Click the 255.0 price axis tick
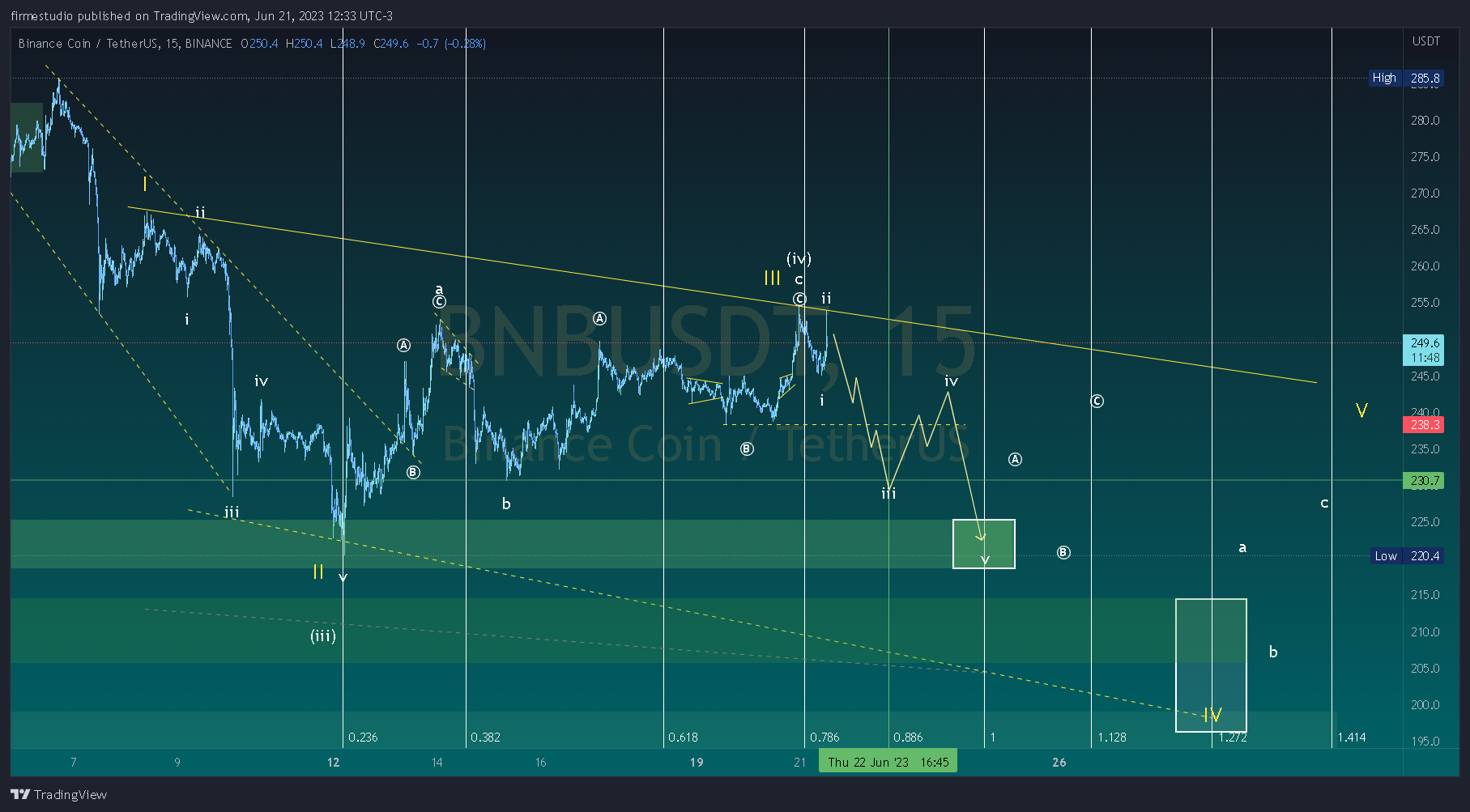This screenshot has width=1470, height=812. [x=1425, y=303]
